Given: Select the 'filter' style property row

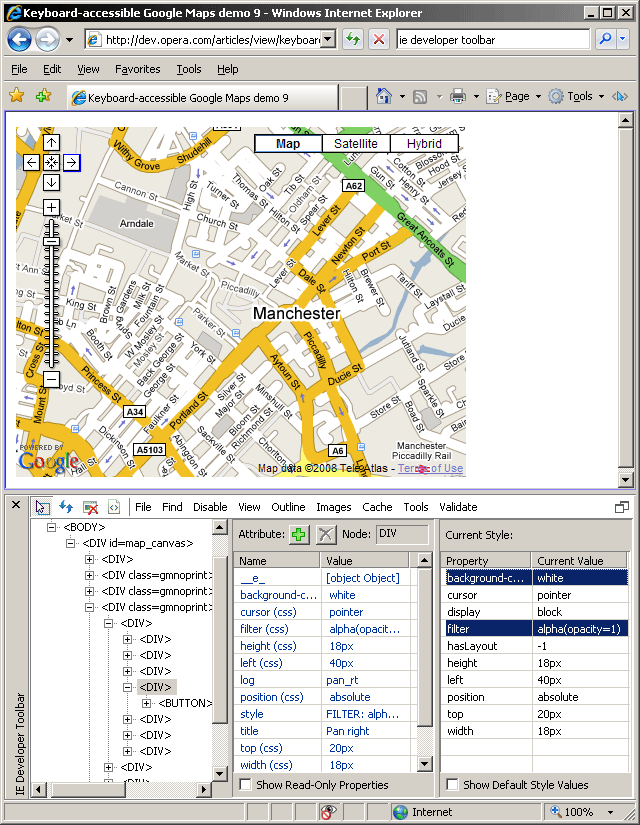Looking at the screenshot, I should coord(536,629).
